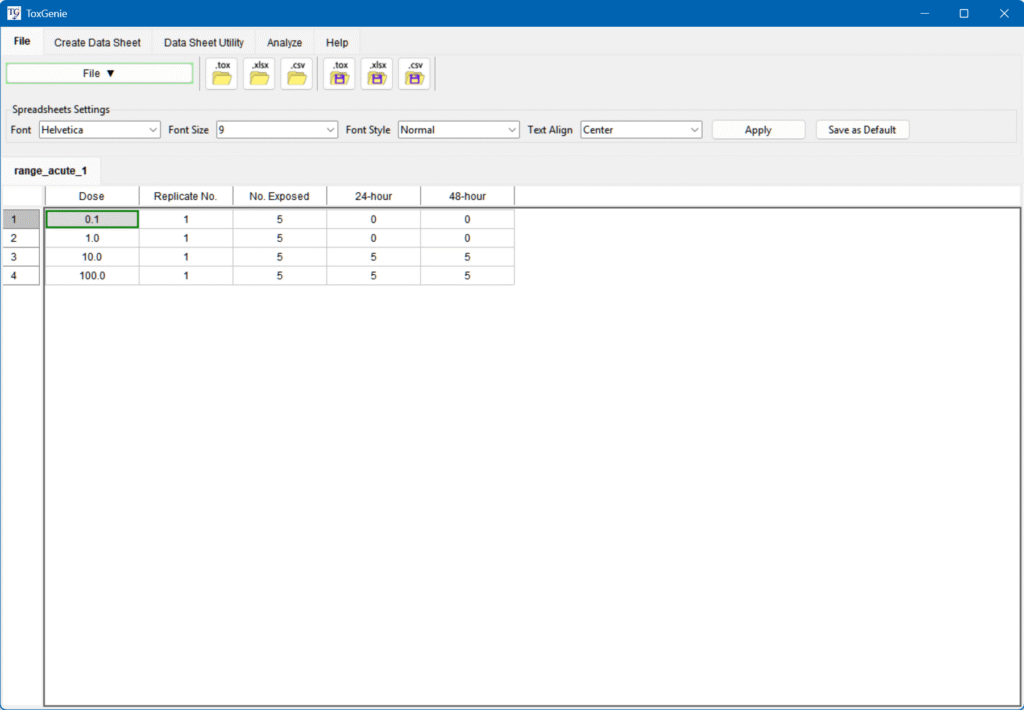Click the ToxGenie app icon in the title bar
Image resolution: width=1024 pixels, height=710 pixels.
(14, 13)
